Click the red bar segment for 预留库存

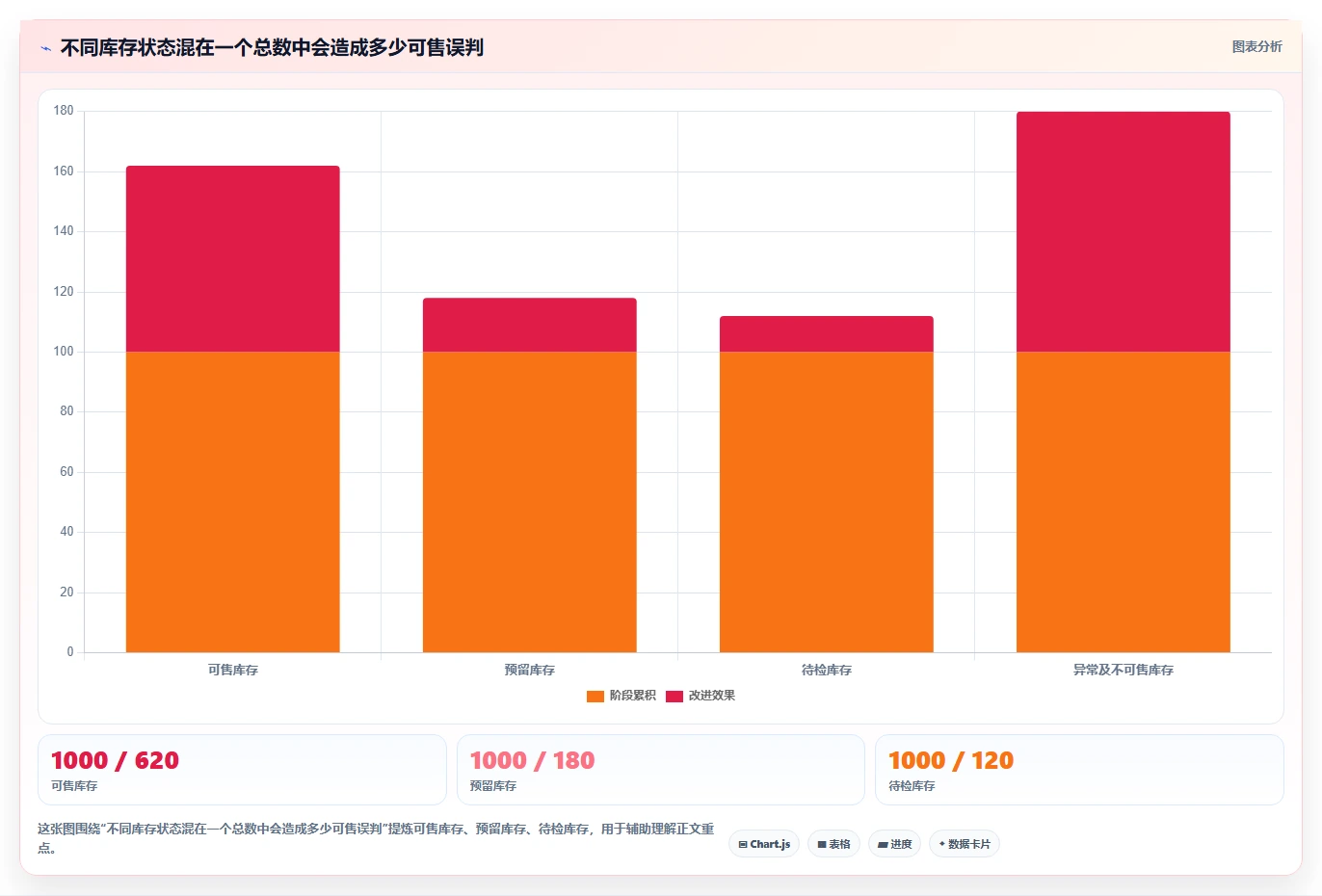530,325
